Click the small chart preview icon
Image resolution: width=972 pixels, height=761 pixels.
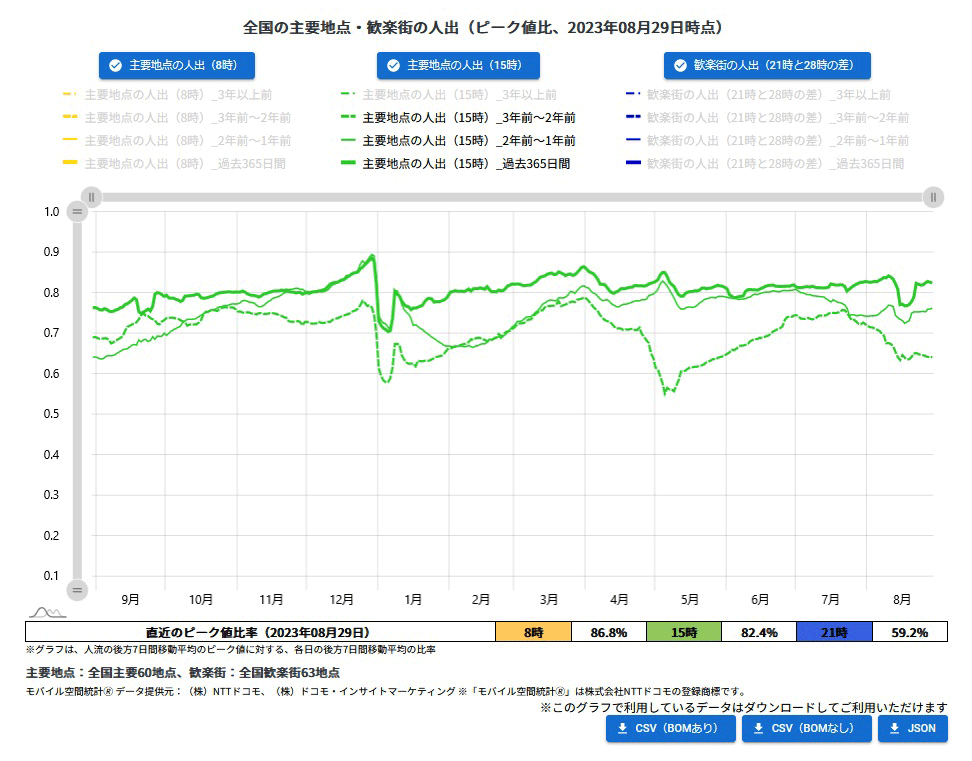click(48, 612)
